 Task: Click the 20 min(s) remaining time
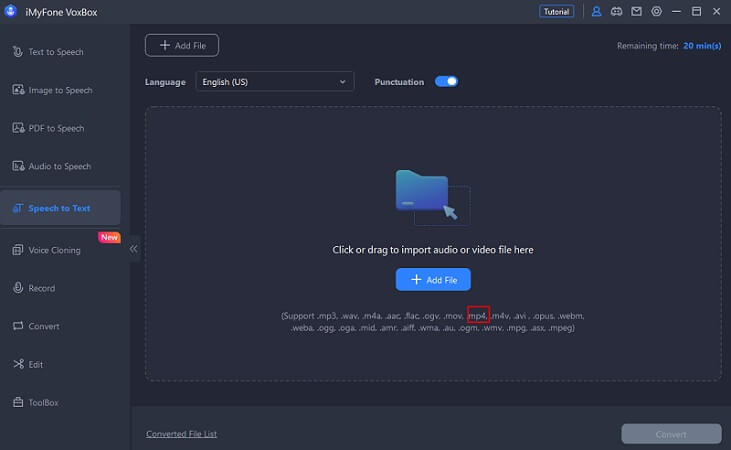[702, 46]
